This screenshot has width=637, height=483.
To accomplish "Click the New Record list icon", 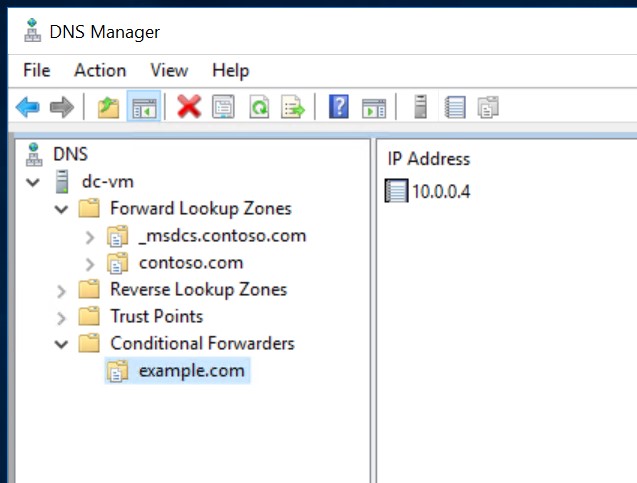I will 455,106.
